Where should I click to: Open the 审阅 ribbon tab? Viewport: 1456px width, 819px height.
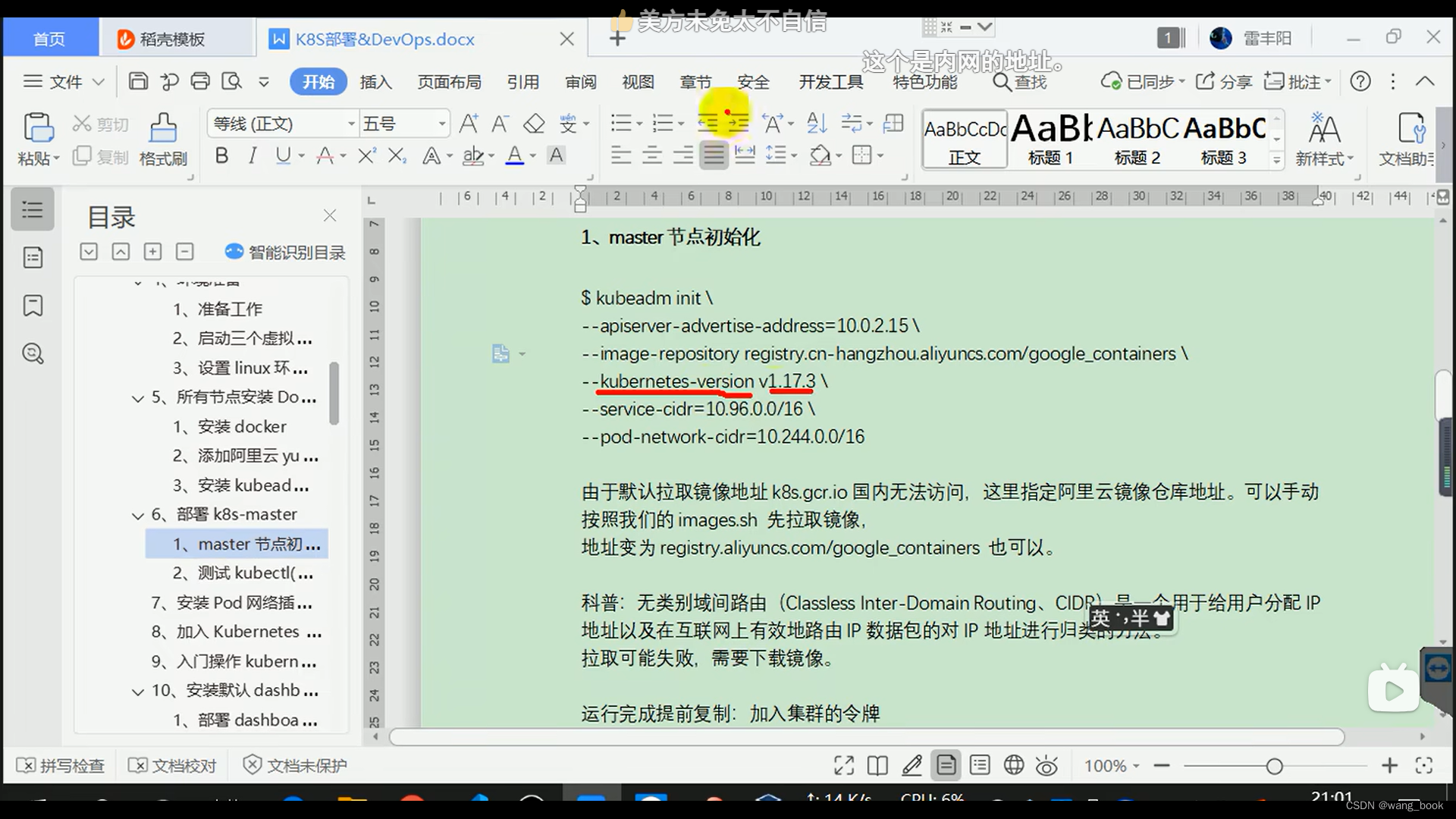click(x=581, y=82)
